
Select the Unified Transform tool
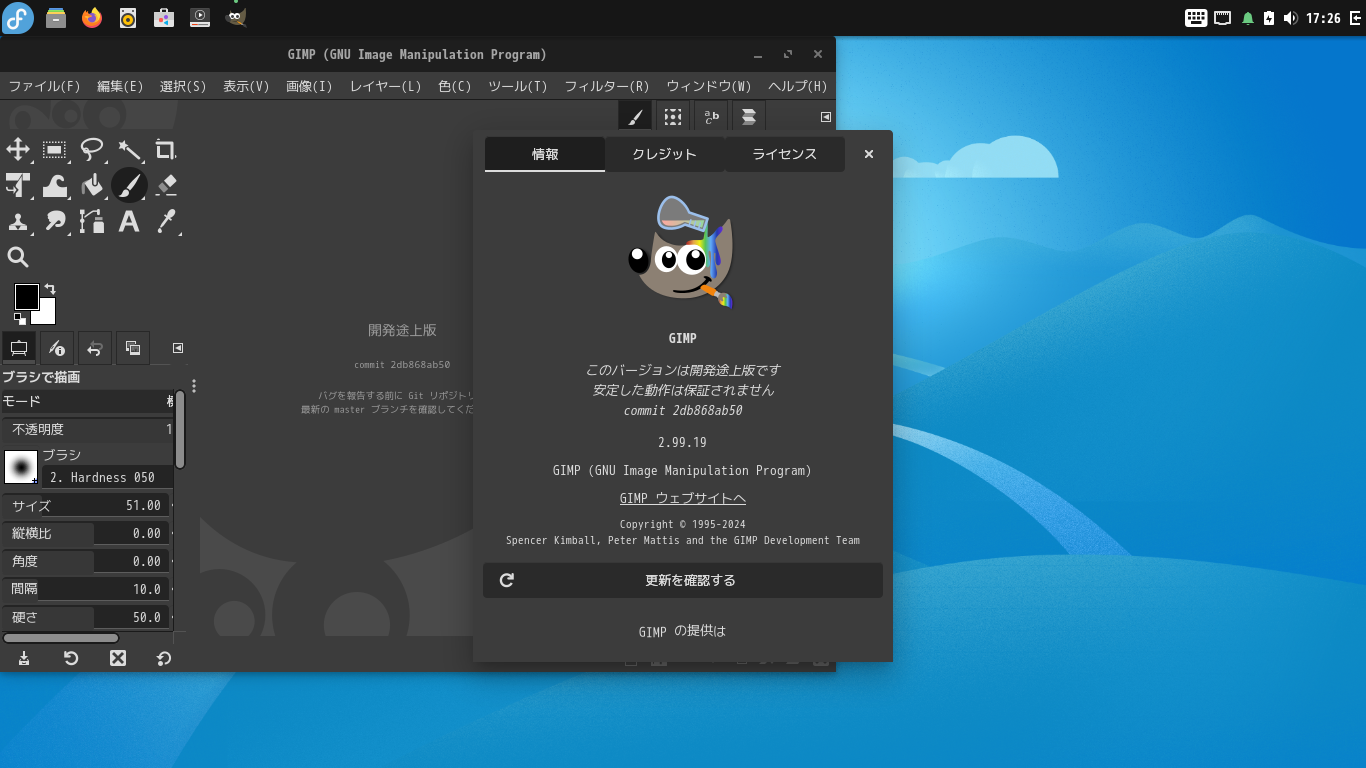(x=18, y=185)
